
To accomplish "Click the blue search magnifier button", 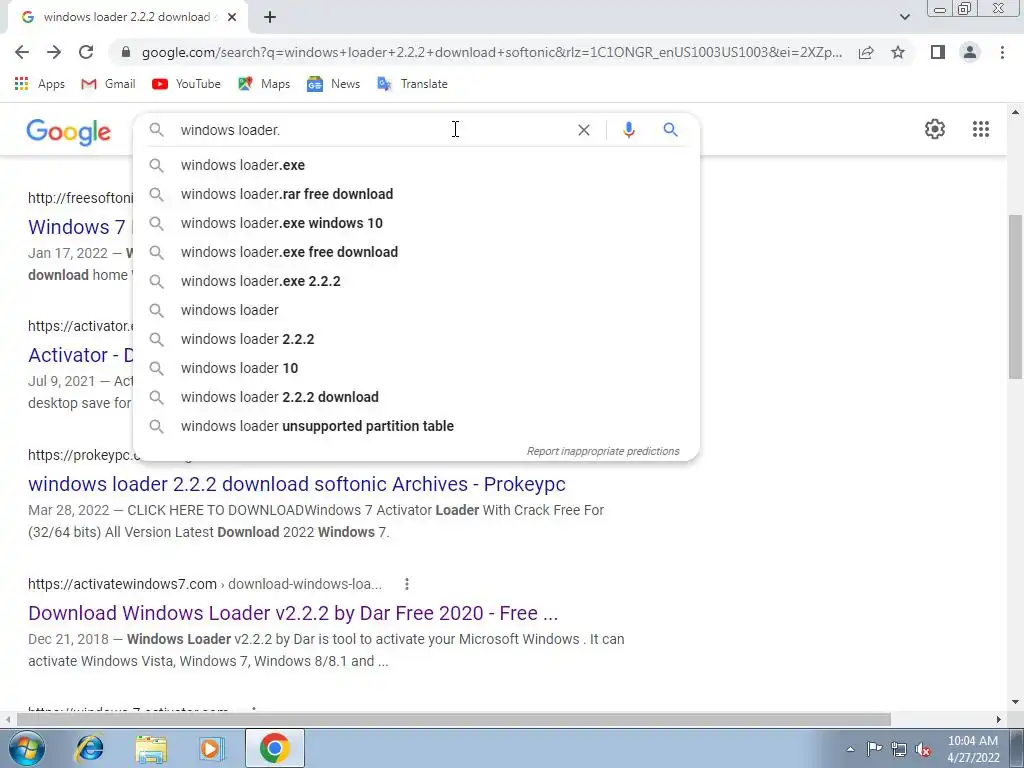I will [670, 130].
